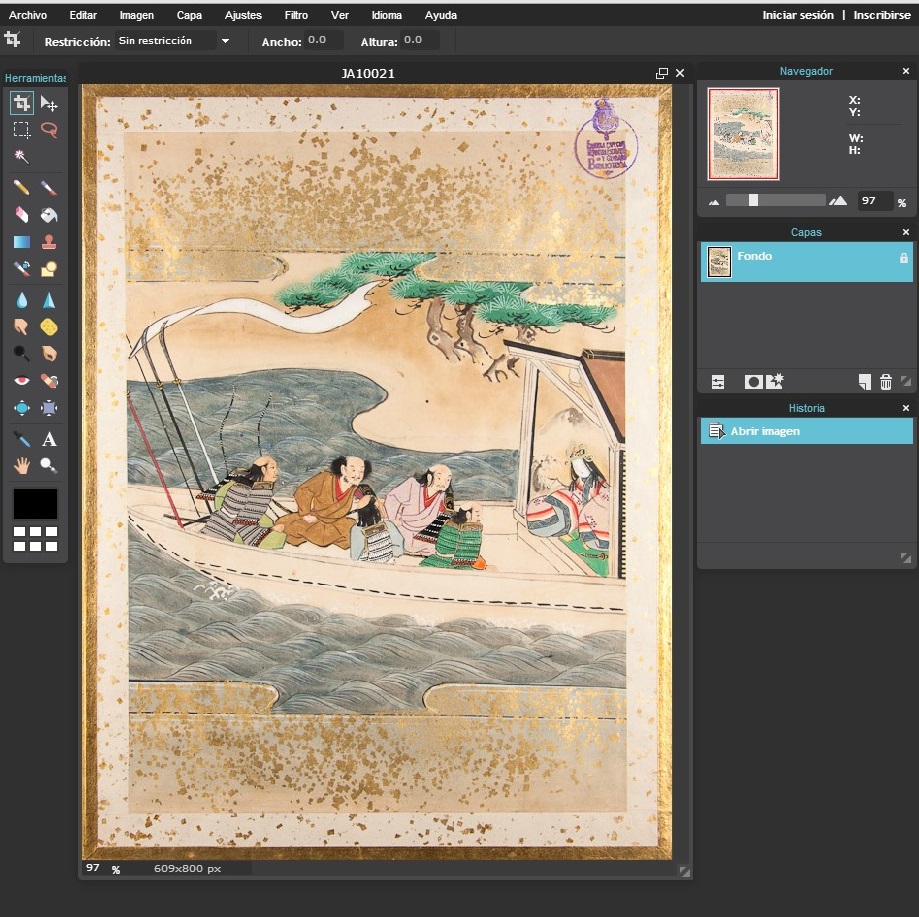
Task: Select the Crop tool in Herramientas
Action: pos(22,103)
